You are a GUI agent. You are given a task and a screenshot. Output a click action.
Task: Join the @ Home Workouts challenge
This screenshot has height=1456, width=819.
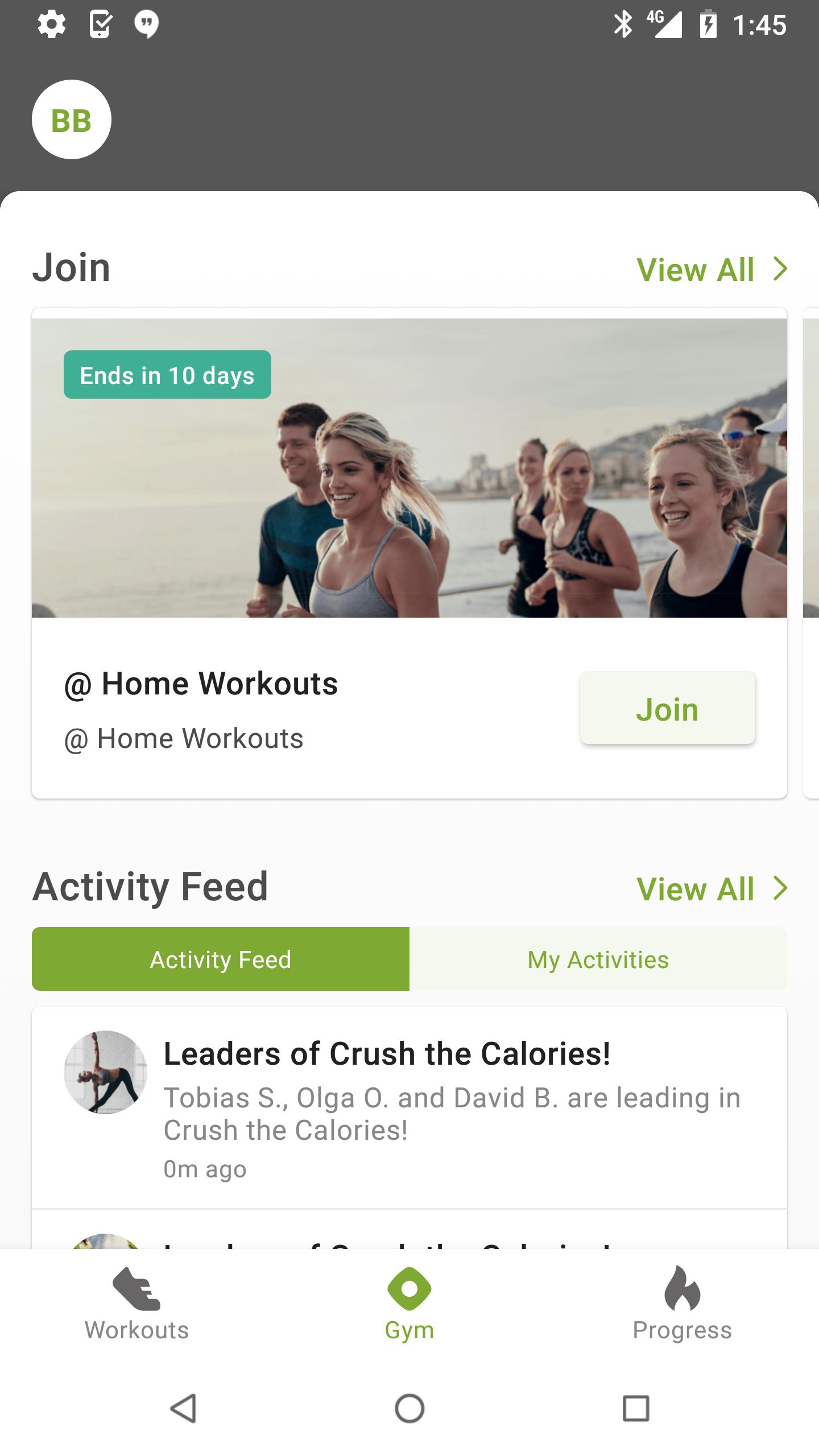668,708
